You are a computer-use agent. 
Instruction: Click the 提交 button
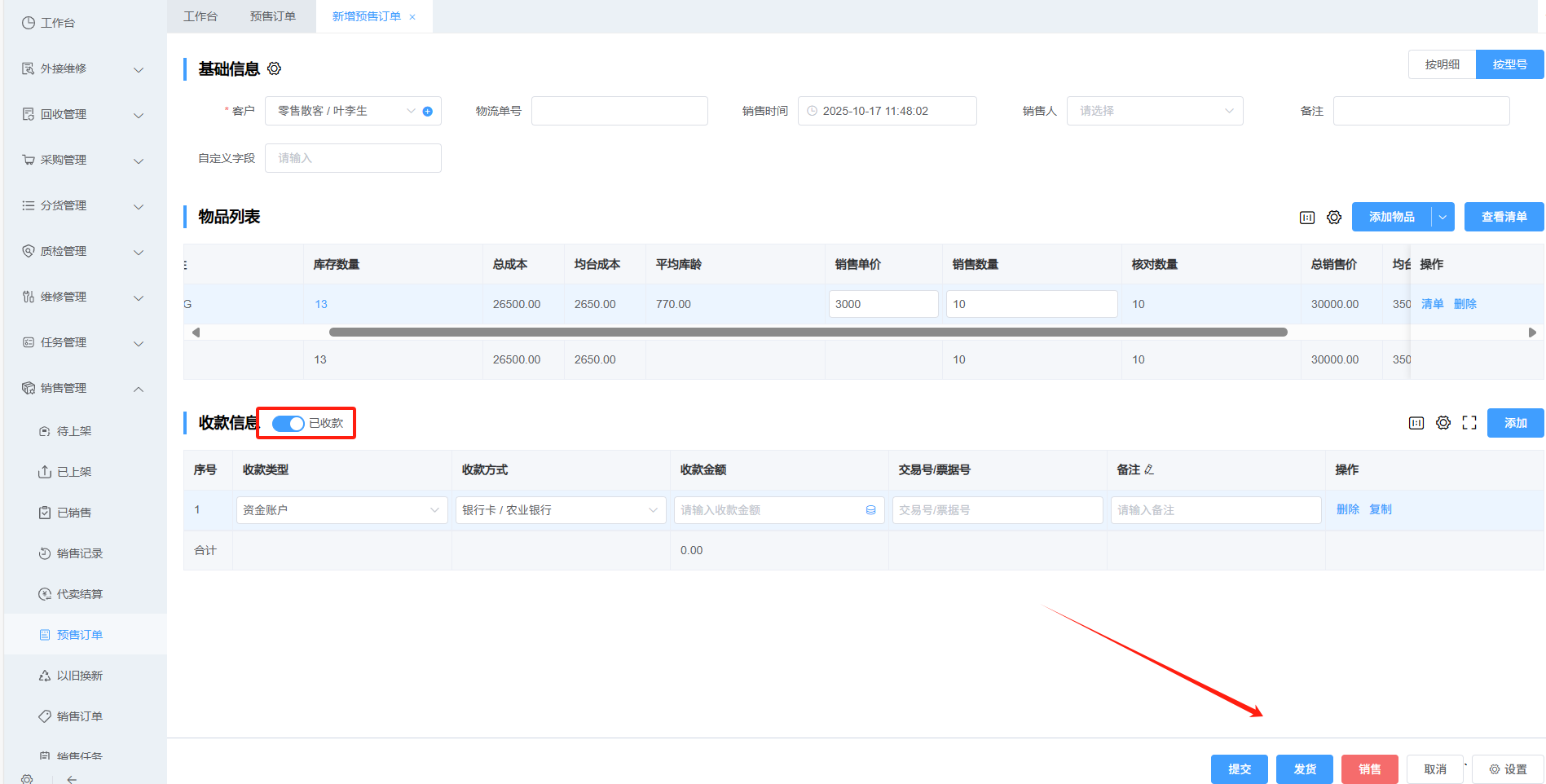coord(1239,769)
